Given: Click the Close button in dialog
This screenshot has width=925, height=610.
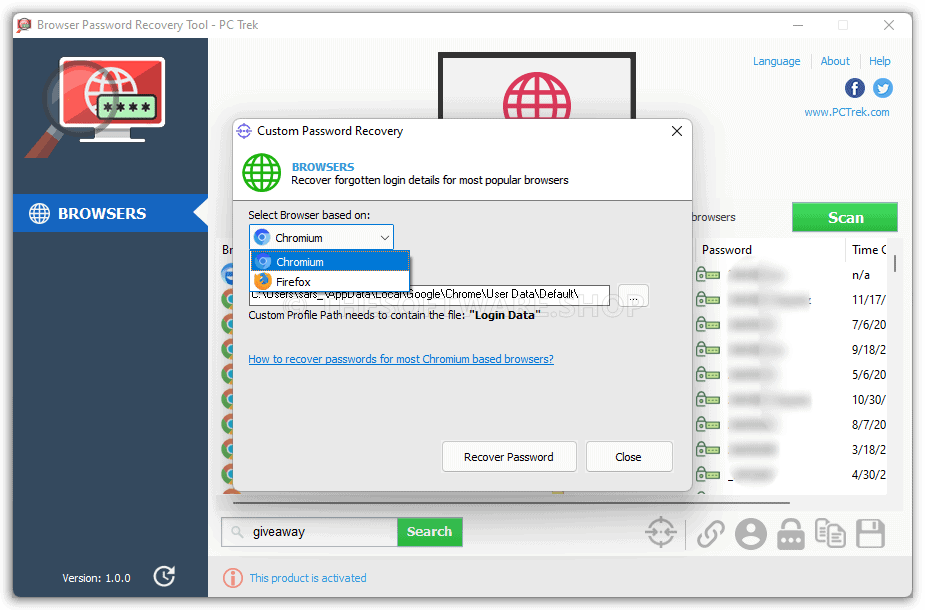Looking at the screenshot, I should [x=631, y=458].
